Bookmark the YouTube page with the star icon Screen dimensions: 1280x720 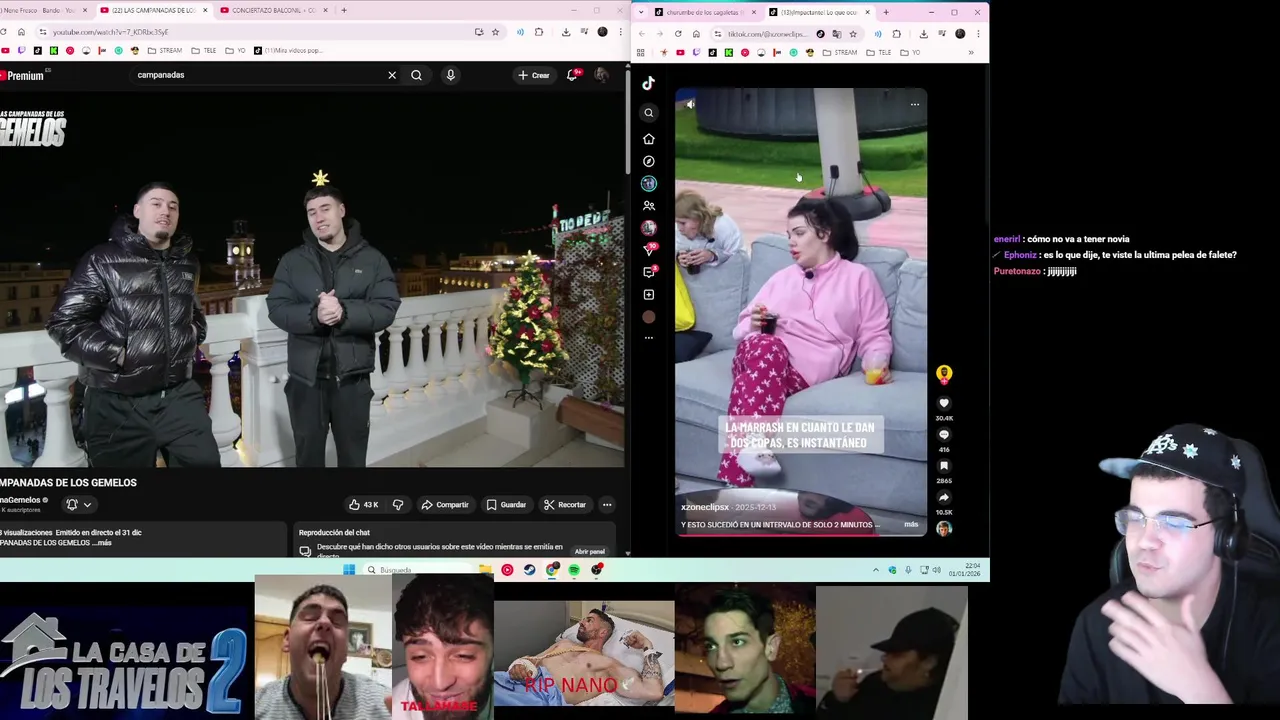click(495, 32)
